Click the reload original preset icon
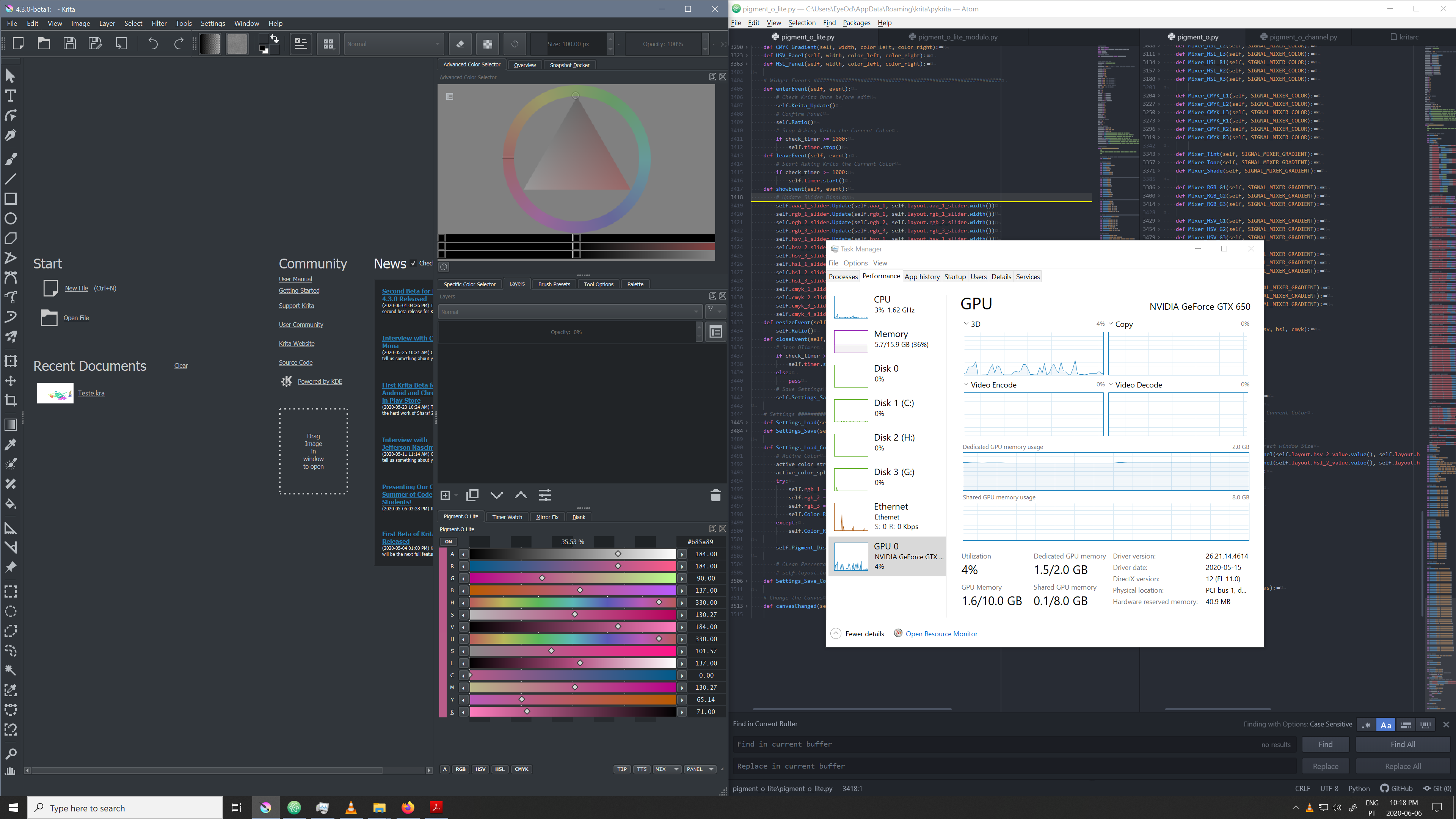This screenshot has width=1456, height=819. [515, 44]
